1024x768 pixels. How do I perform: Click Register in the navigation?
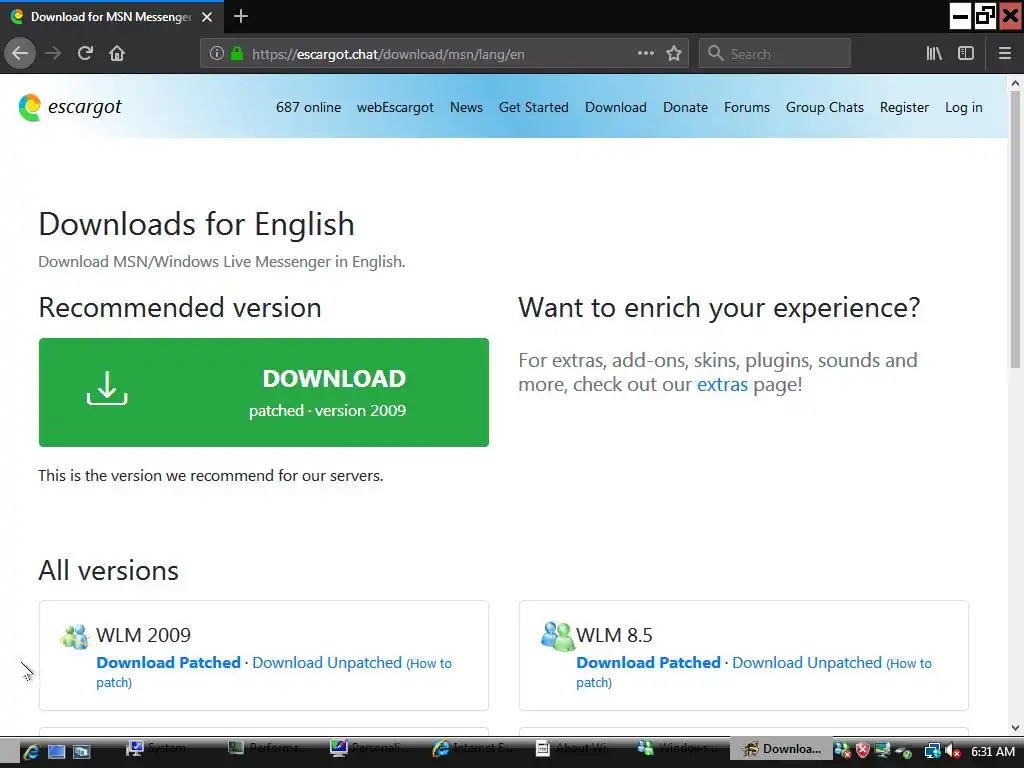(x=904, y=107)
